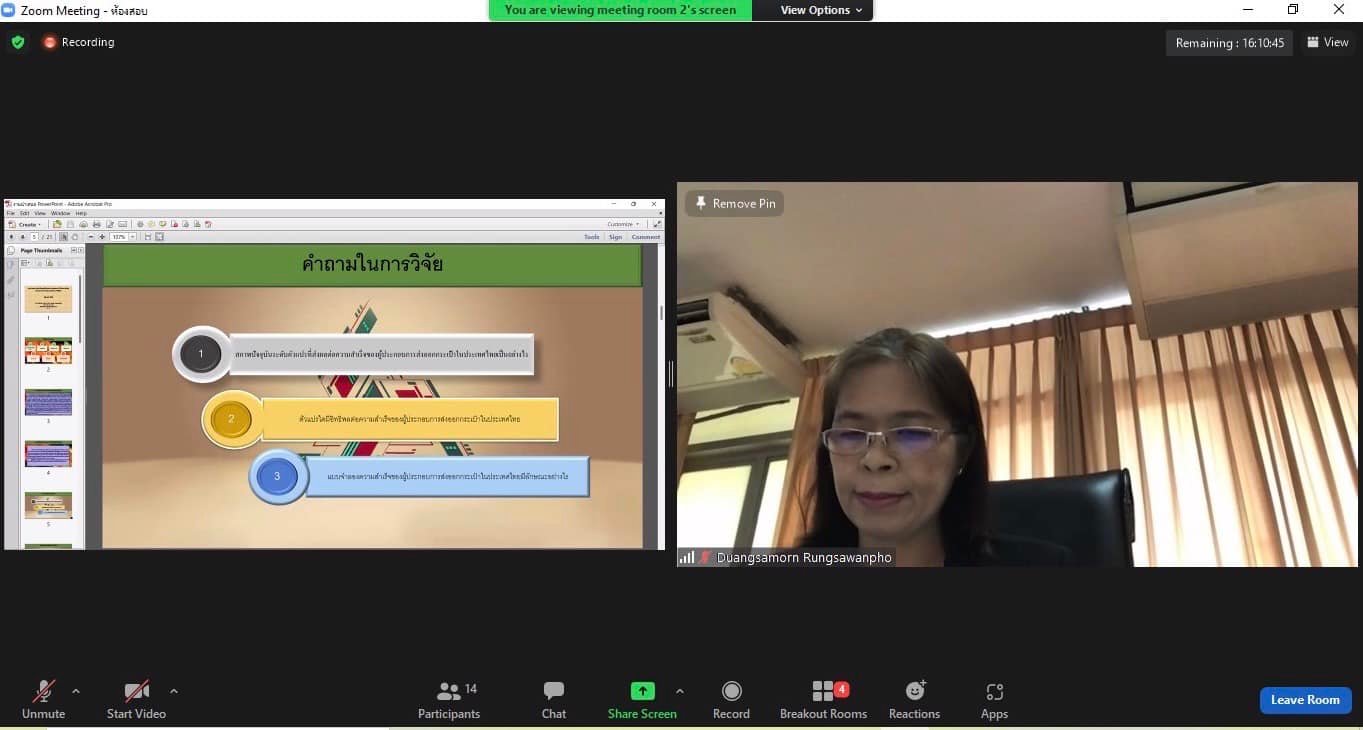The height and width of the screenshot is (730, 1363).
Task: Click the Leave Room button
Action: point(1305,700)
